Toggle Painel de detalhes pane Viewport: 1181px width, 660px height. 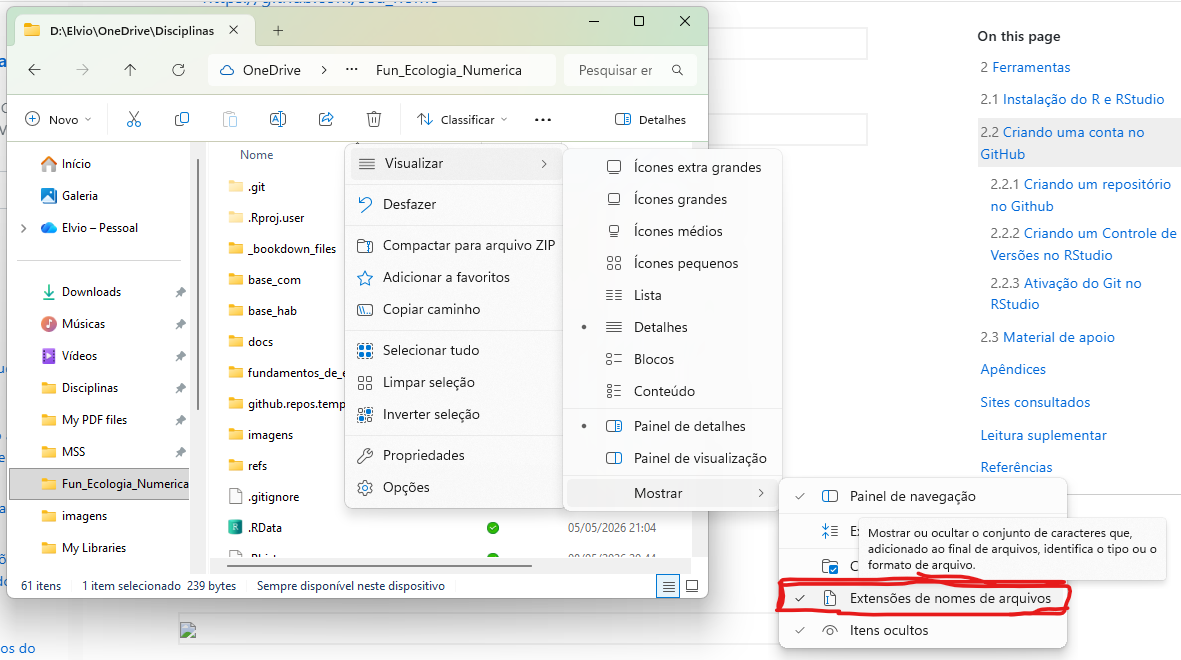coord(673,426)
